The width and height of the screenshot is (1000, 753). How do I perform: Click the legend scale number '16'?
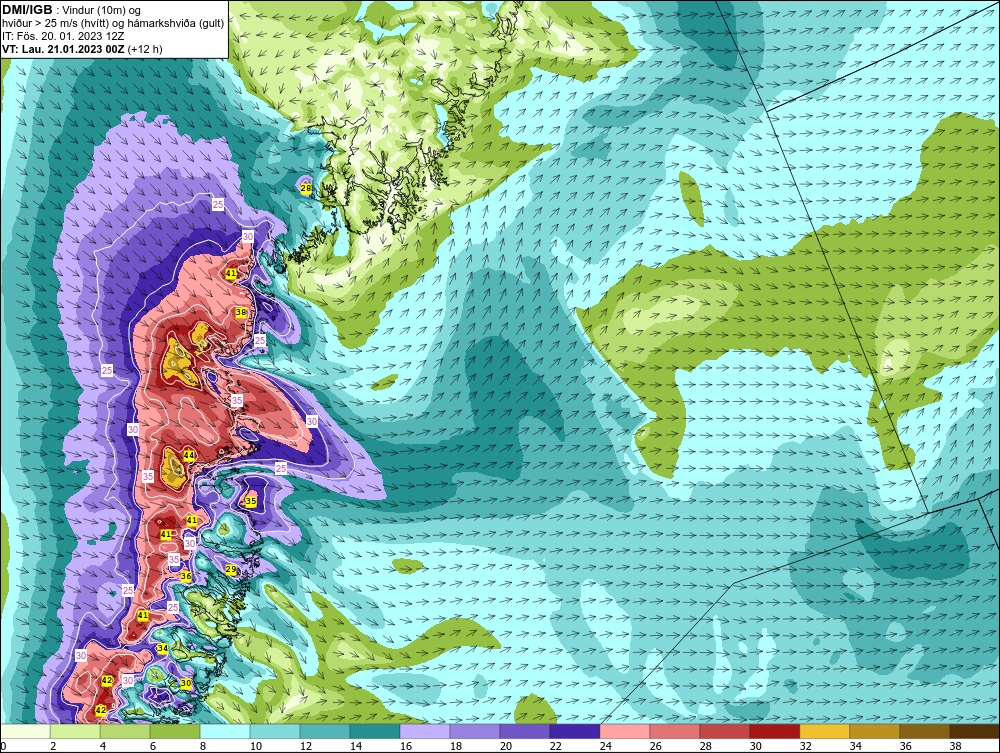click(404, 747)
